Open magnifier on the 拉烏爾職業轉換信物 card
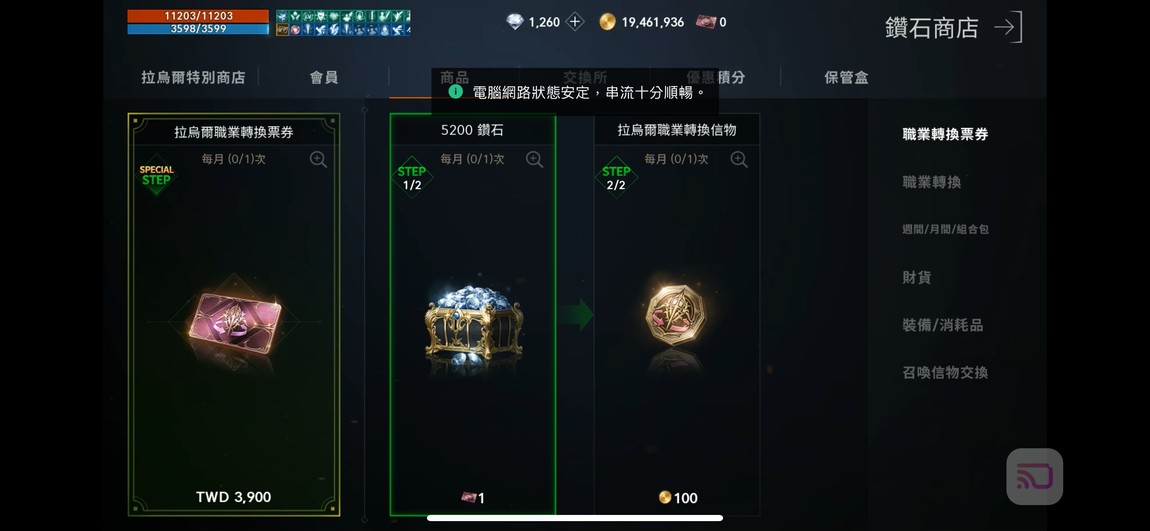This screenshot has height=531, width=1150. pos(739,159)
